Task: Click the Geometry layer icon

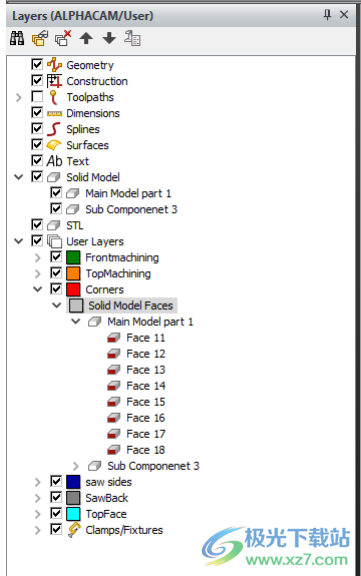Action: pos(54,65)
